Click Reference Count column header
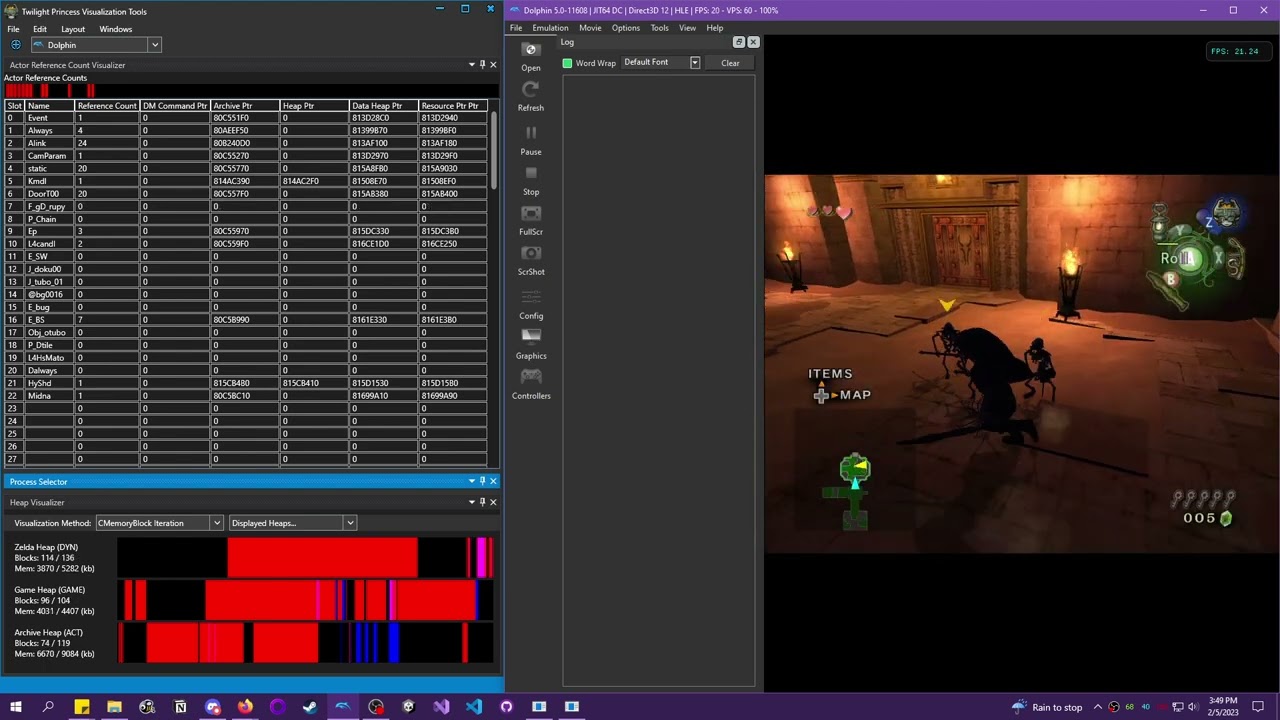 pyautogui.click(x=107, y=105)
